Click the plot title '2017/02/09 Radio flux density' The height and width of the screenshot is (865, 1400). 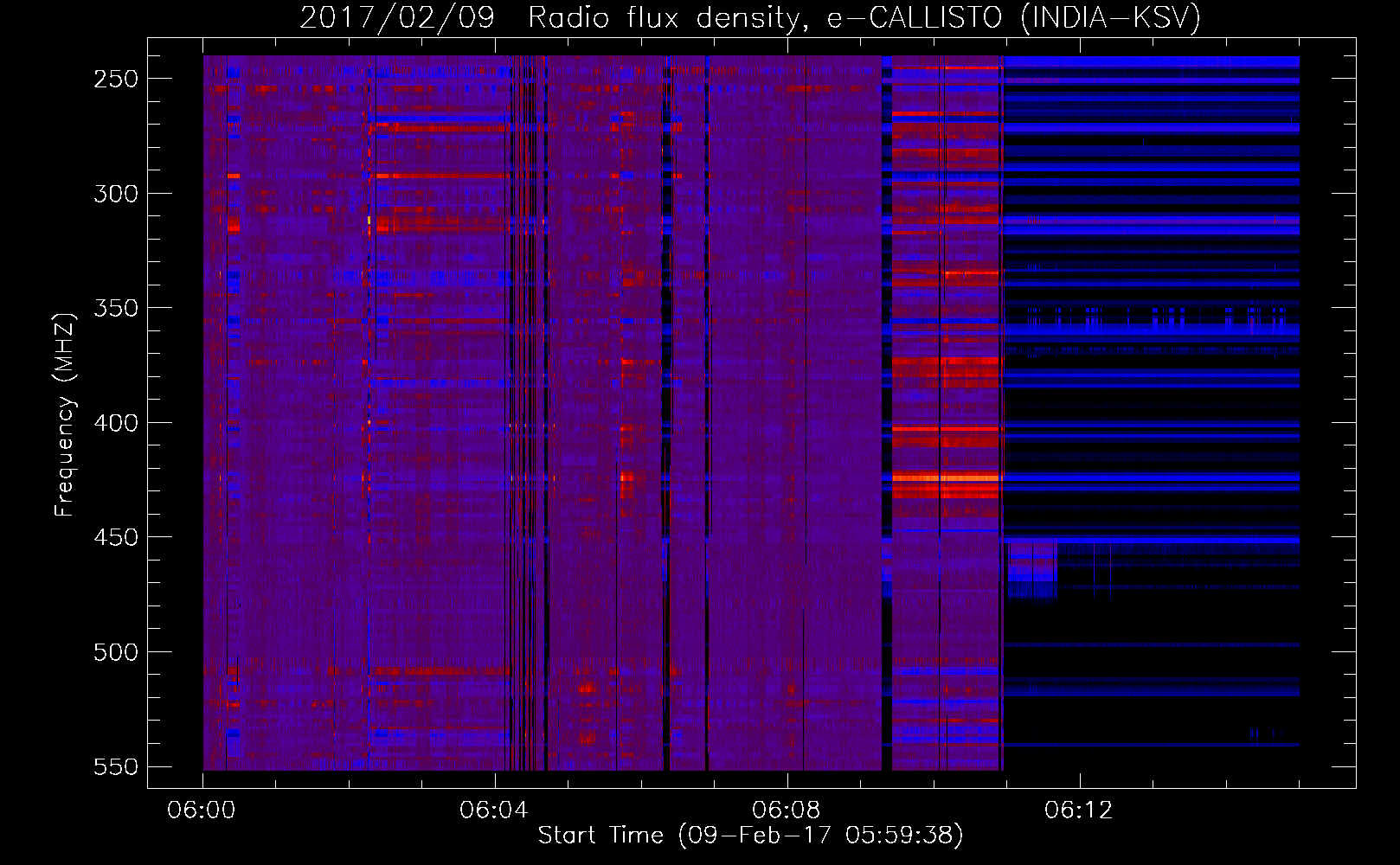(x=555, y=18)
